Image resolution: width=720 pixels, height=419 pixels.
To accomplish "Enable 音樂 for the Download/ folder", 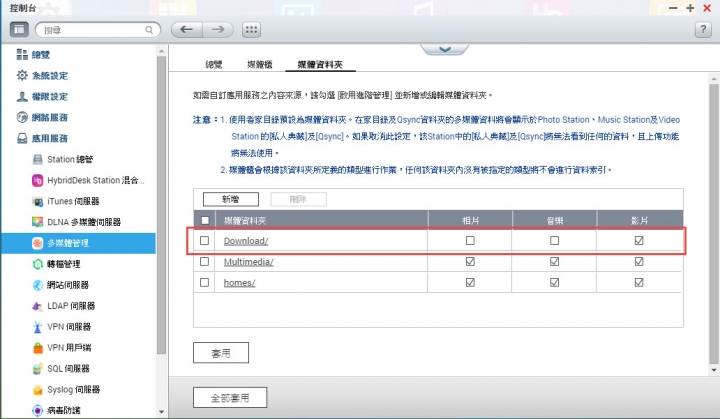I will 554,240.
